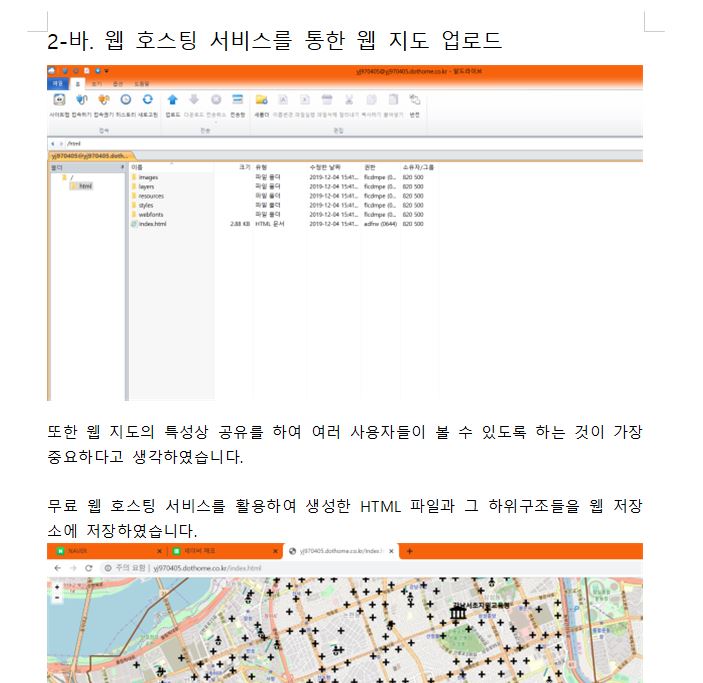703x683 pixels.
Task: Open a new browser tab with plus
Action: pyautogui.click(x=409, y=551)
